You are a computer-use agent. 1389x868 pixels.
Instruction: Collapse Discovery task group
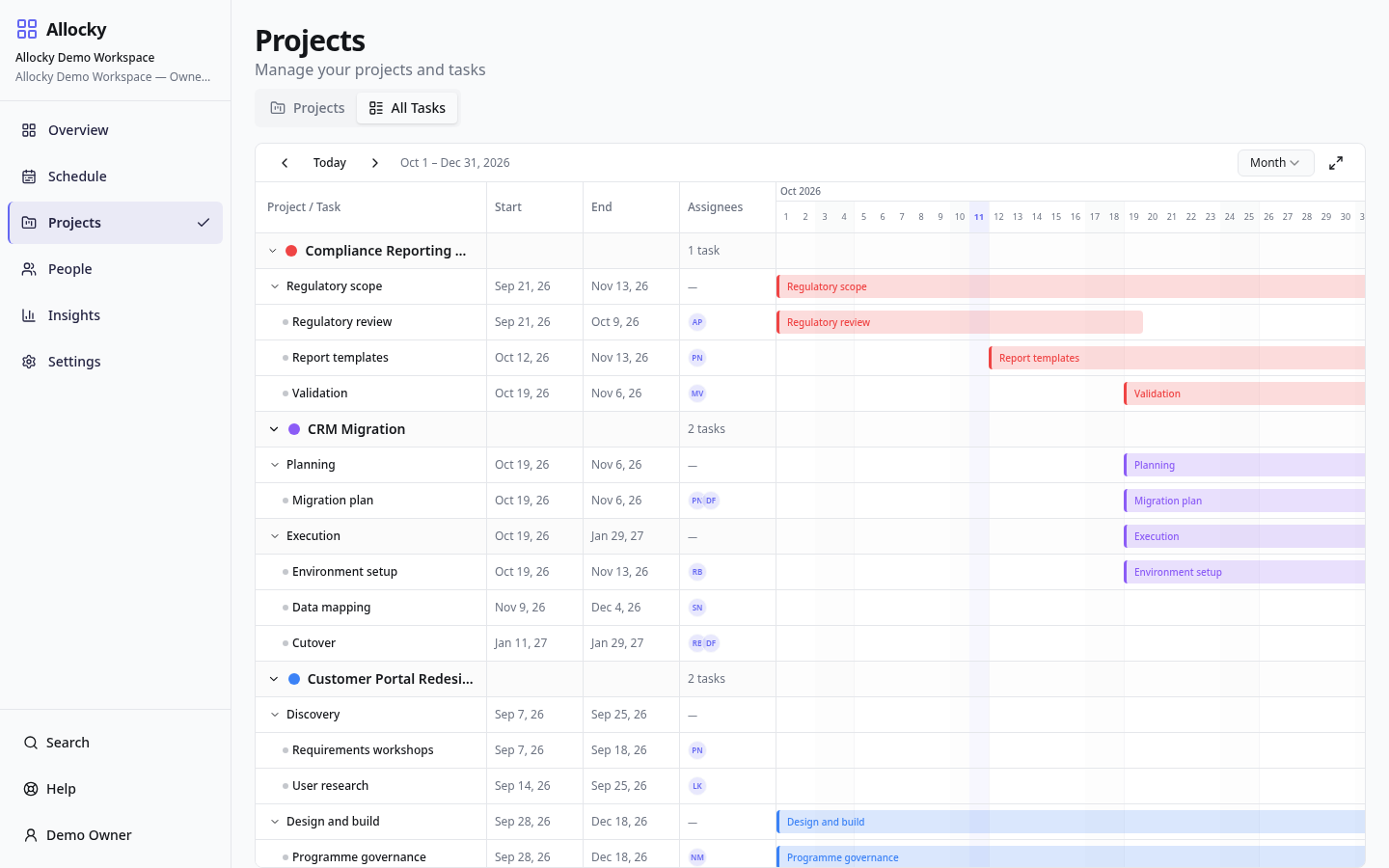pyautogui.click(x=275, y=715)
